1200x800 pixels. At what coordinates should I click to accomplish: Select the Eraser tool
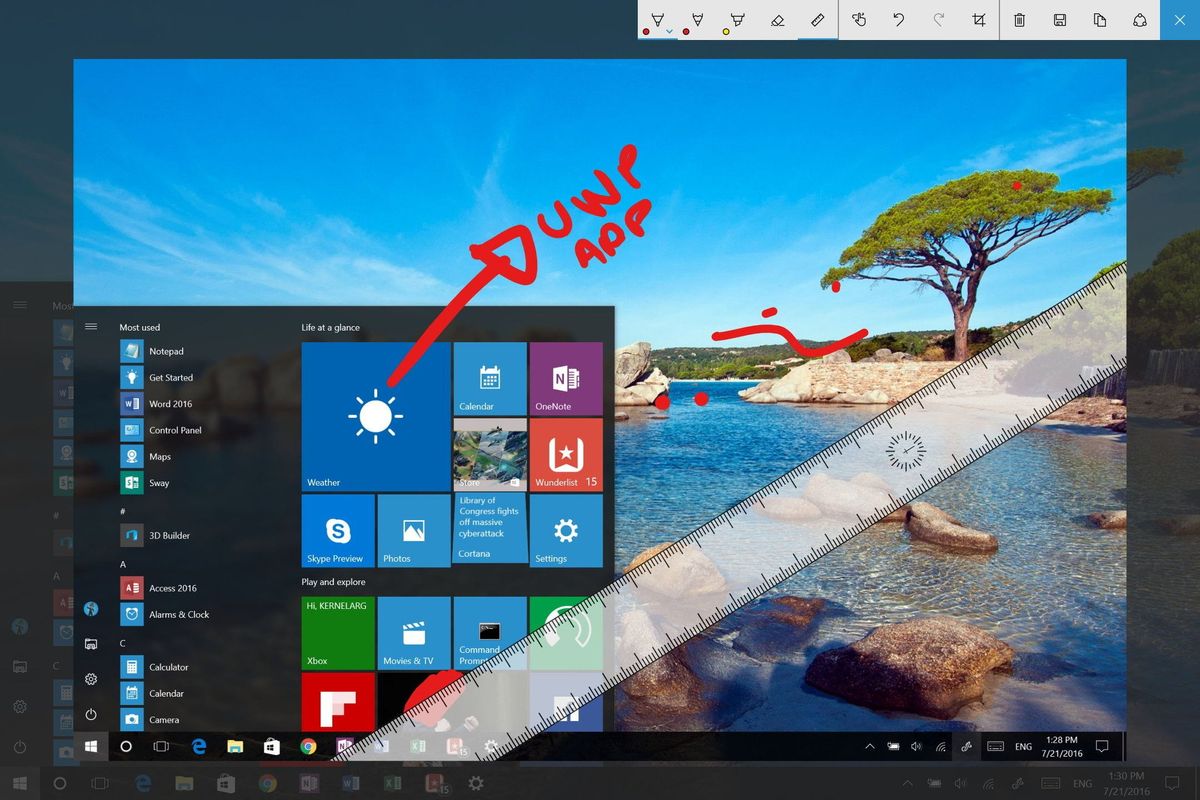776,18
